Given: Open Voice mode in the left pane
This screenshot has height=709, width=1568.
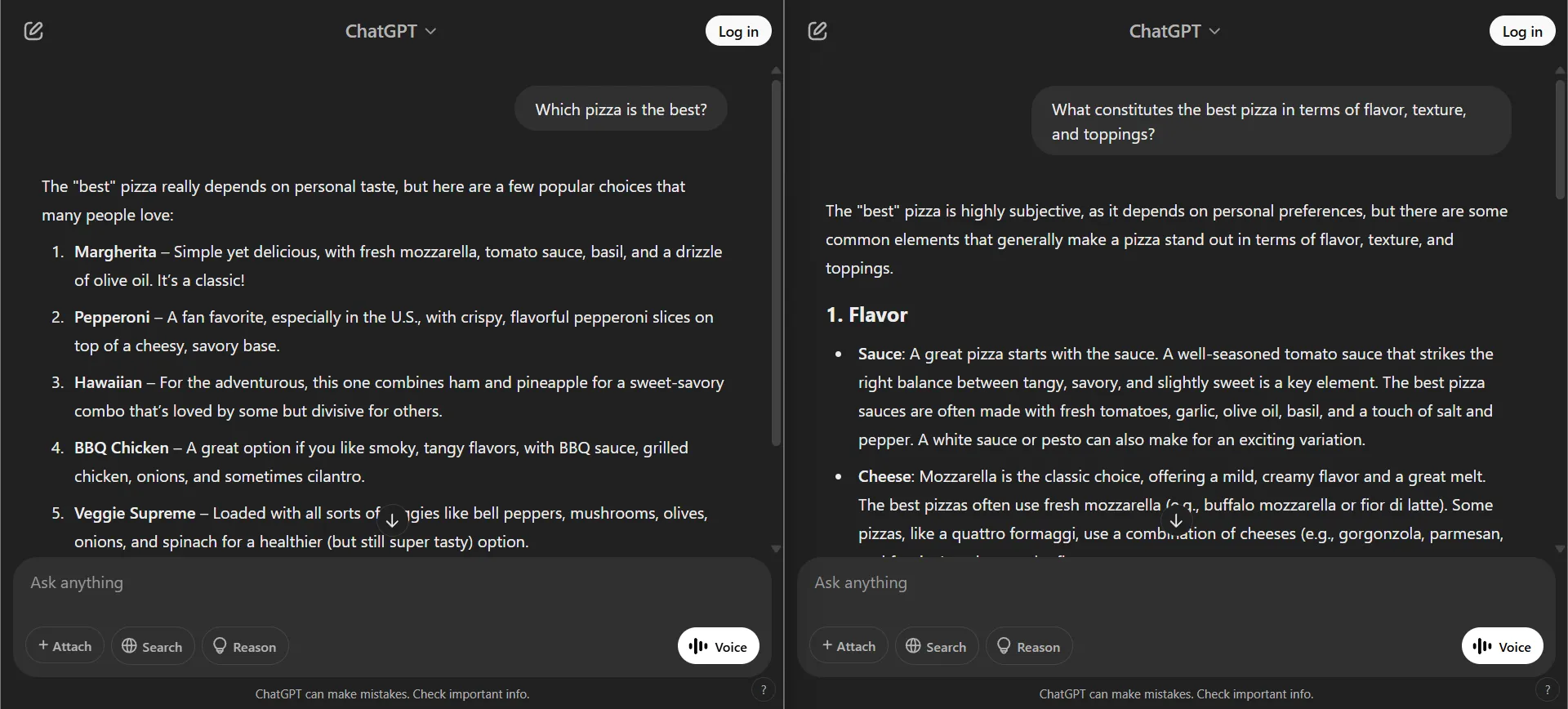Looking at the screenshot, I should [x=717, y=645].
